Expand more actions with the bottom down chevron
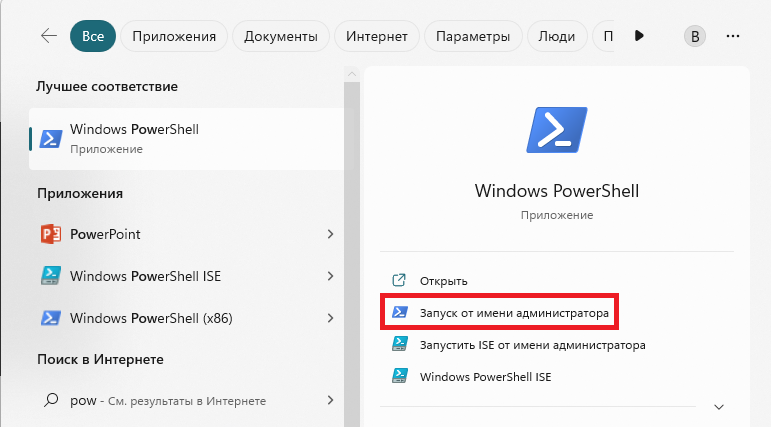Image resolution: width=771 pixels, height=427 pixels. (x=718, y=407)
